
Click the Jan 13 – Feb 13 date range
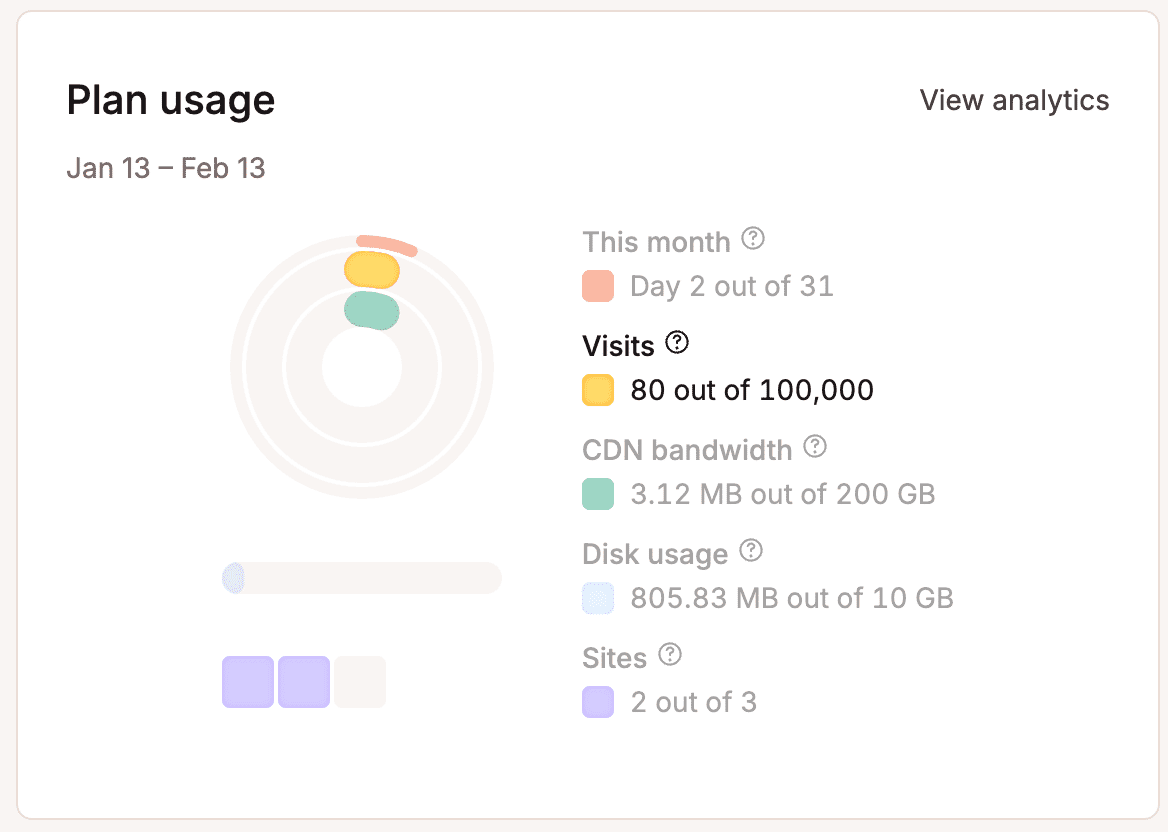[166, 168]
